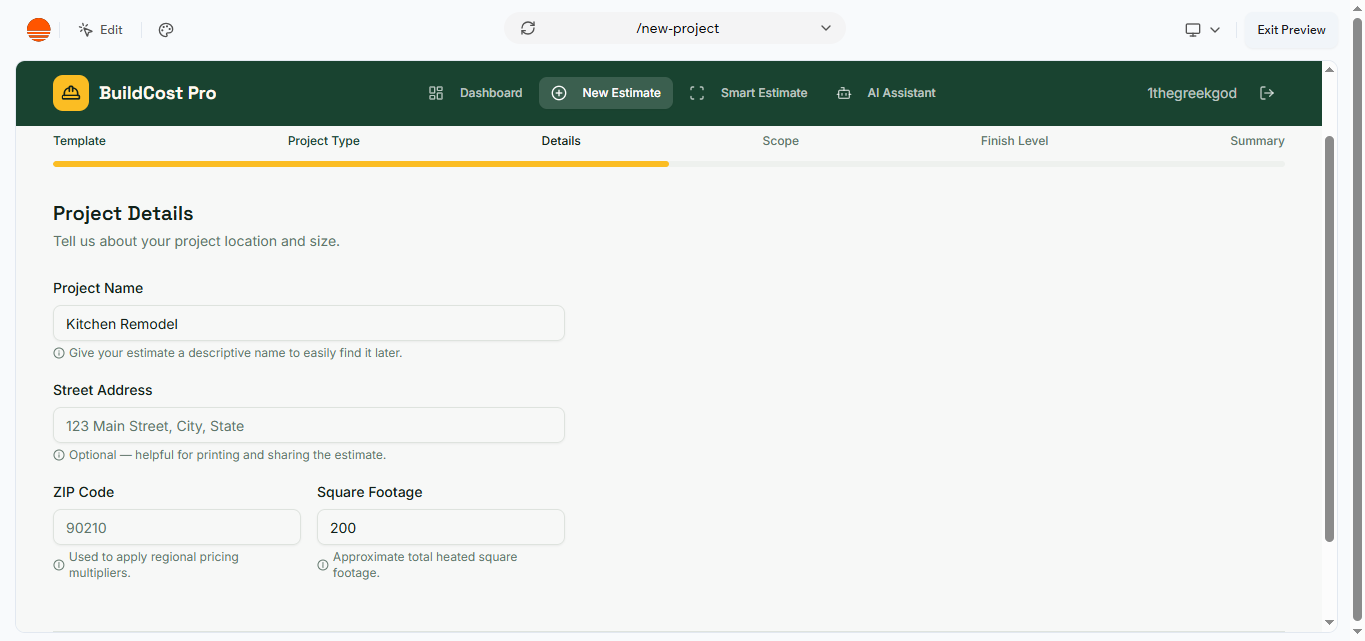Click the 'Optional — helpful for printing' hint
This screenshot has width=1365, height=641.
[x=227, y=455]
